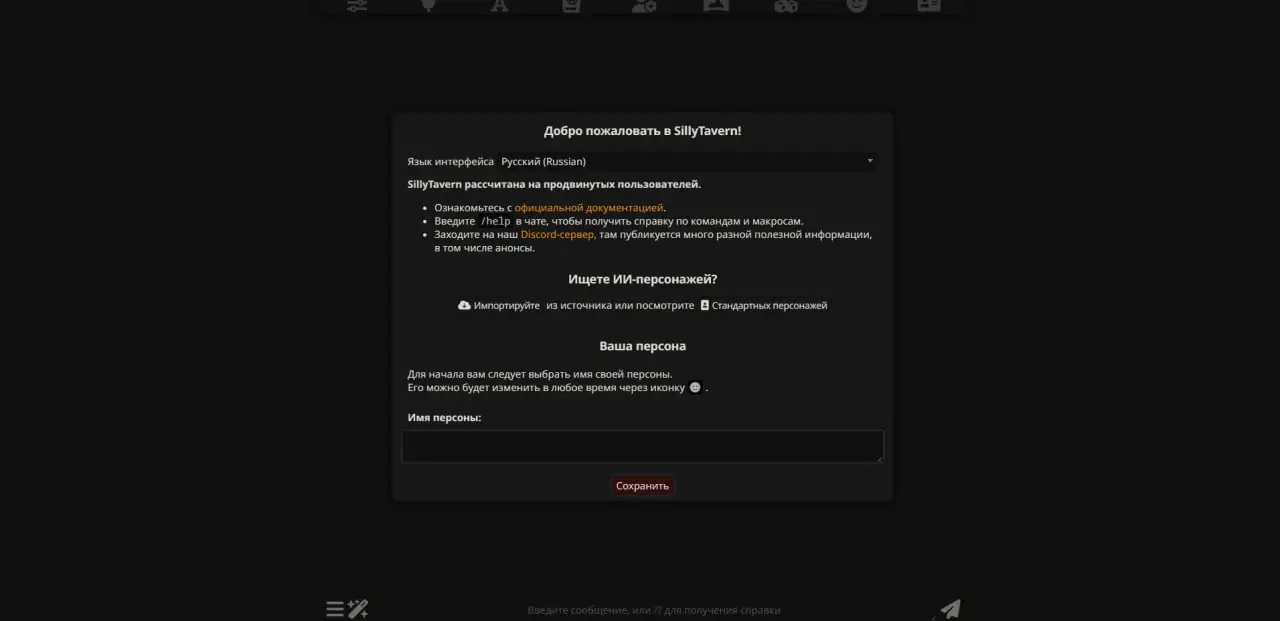Image resolution: width=1280 pixels, height=621 pixels.
Task: Open the официальной документацией link
Action: tap(588, 207)
